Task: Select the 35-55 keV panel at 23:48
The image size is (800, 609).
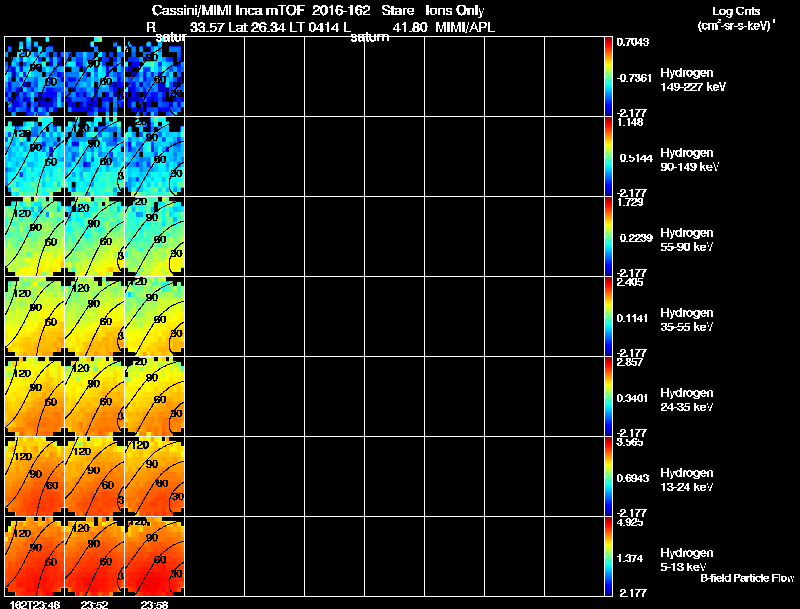Action: (34, 316)
